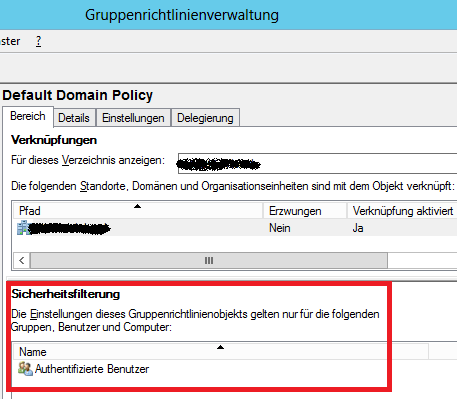Viewport: 457px width, 399px height.
Task: Open the ? help menu
Action: (39, 41)
